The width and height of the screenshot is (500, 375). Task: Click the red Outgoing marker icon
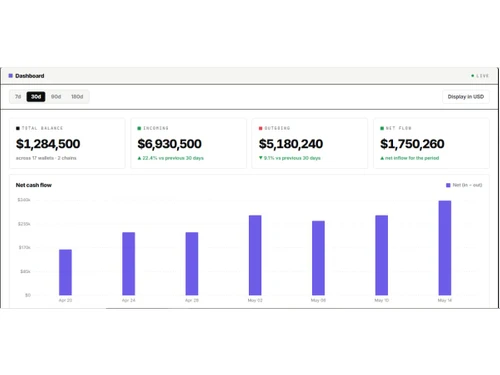coord(261,128)
